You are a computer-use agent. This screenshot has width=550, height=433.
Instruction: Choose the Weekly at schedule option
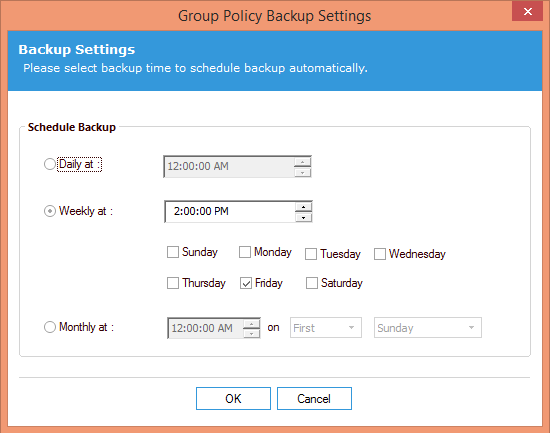50,211
